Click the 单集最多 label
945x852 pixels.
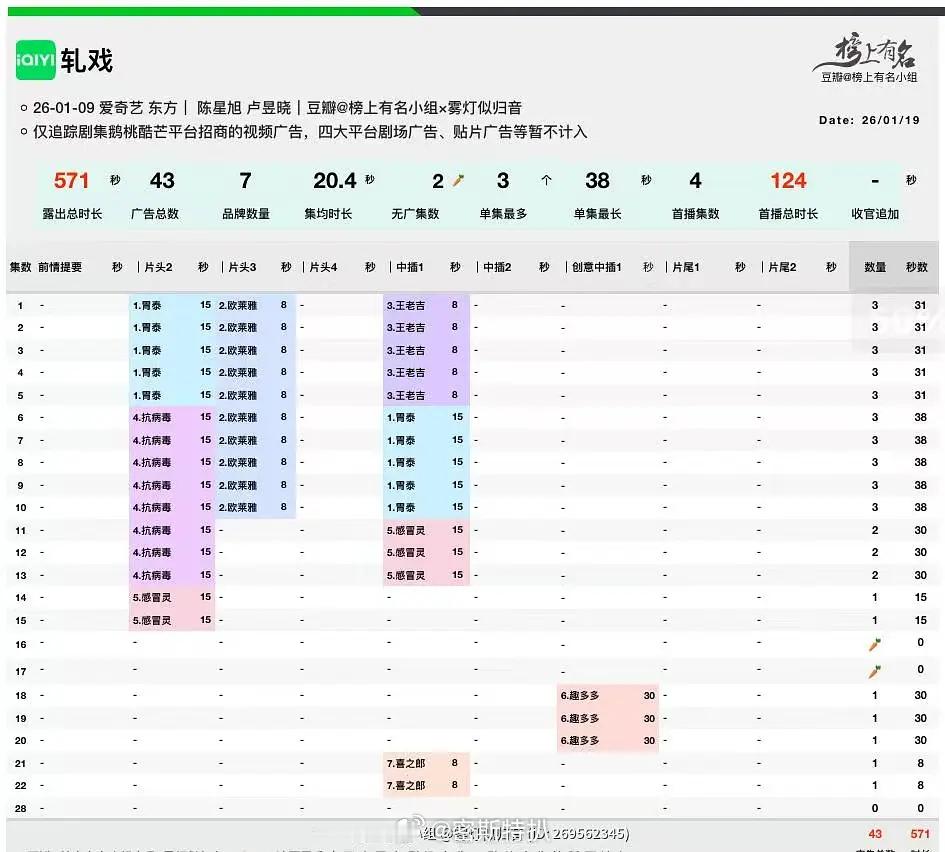(x=503, y=214)
